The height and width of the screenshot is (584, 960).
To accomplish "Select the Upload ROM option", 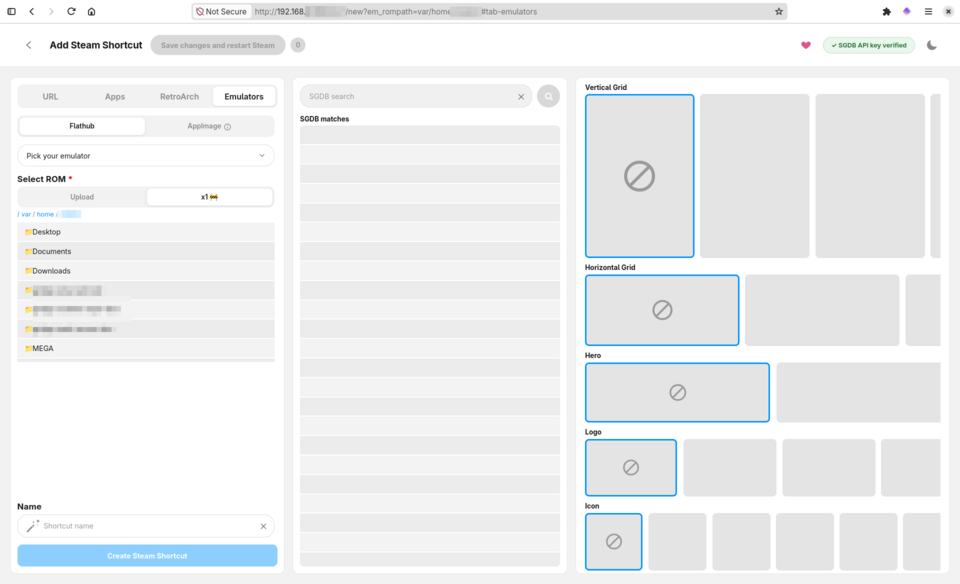I will 82,197.
